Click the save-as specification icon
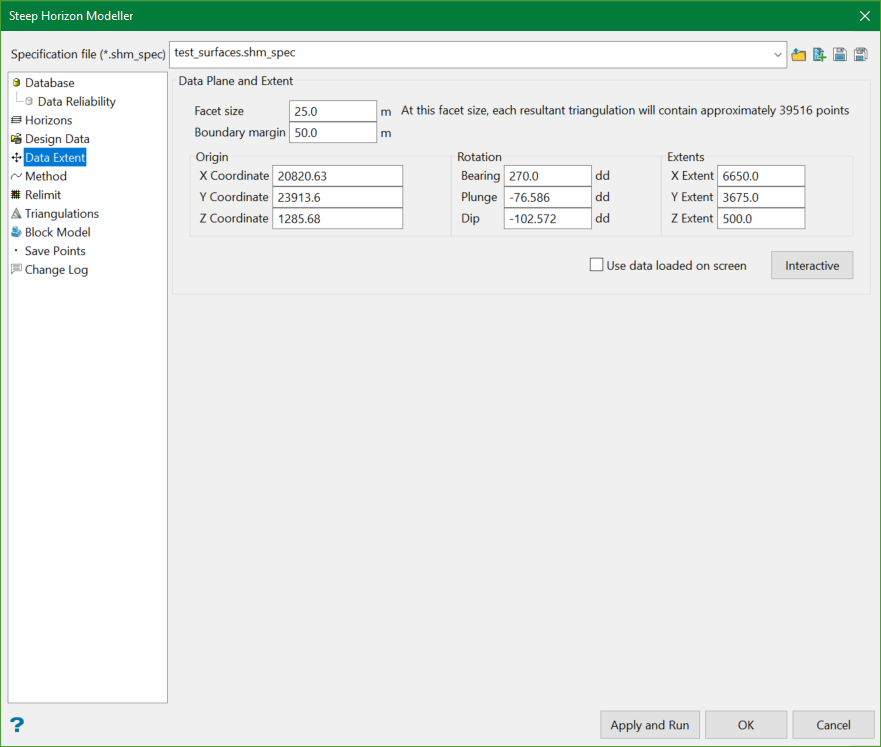 click(x=860, y=54)
